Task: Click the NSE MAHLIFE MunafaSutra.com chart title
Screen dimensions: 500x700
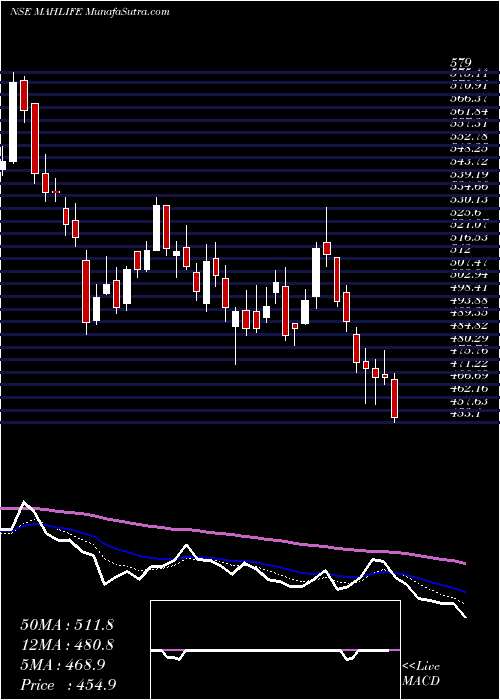Action: coord(89,12)
